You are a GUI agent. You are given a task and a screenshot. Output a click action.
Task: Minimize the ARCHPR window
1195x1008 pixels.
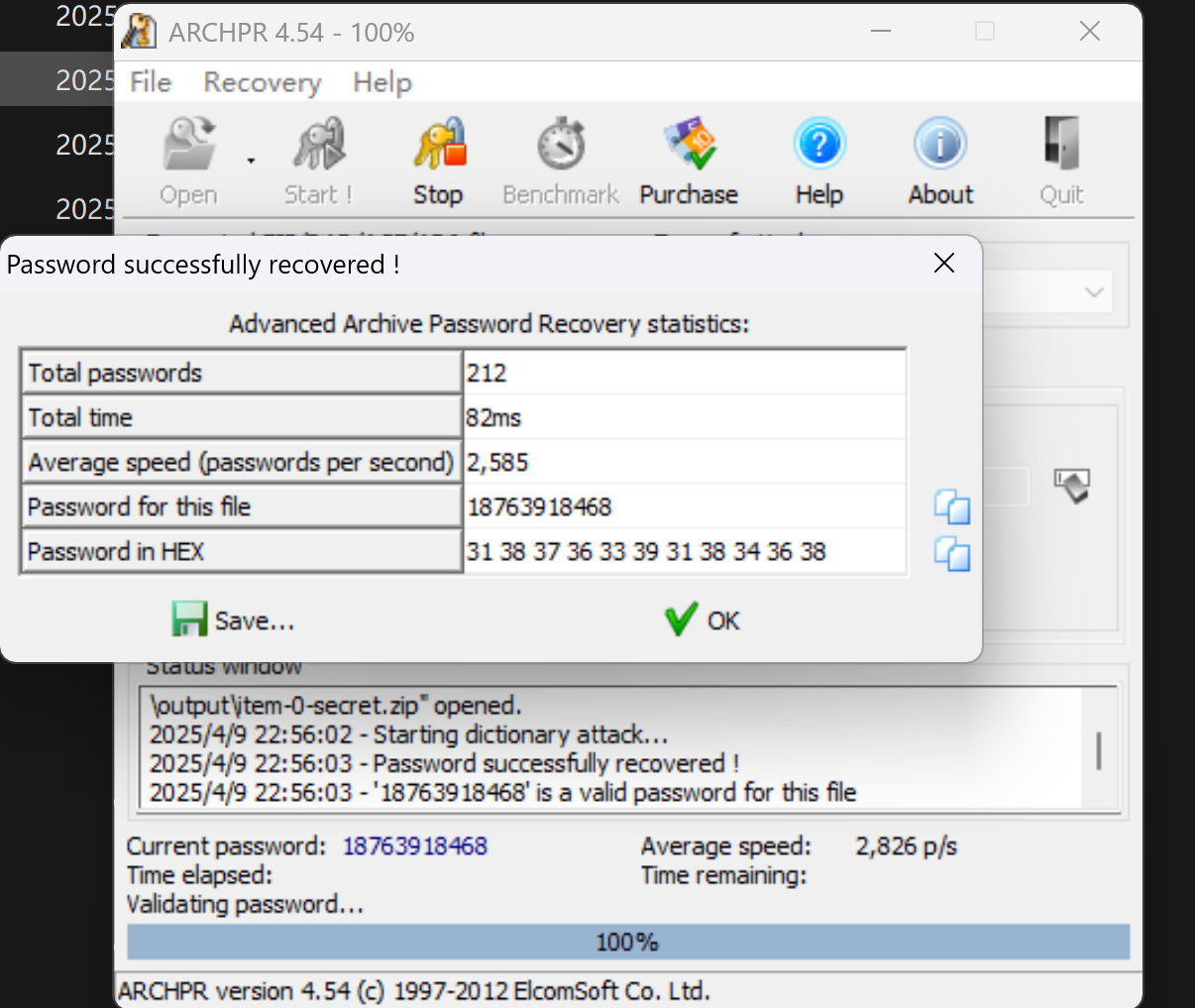click(881, 32)
